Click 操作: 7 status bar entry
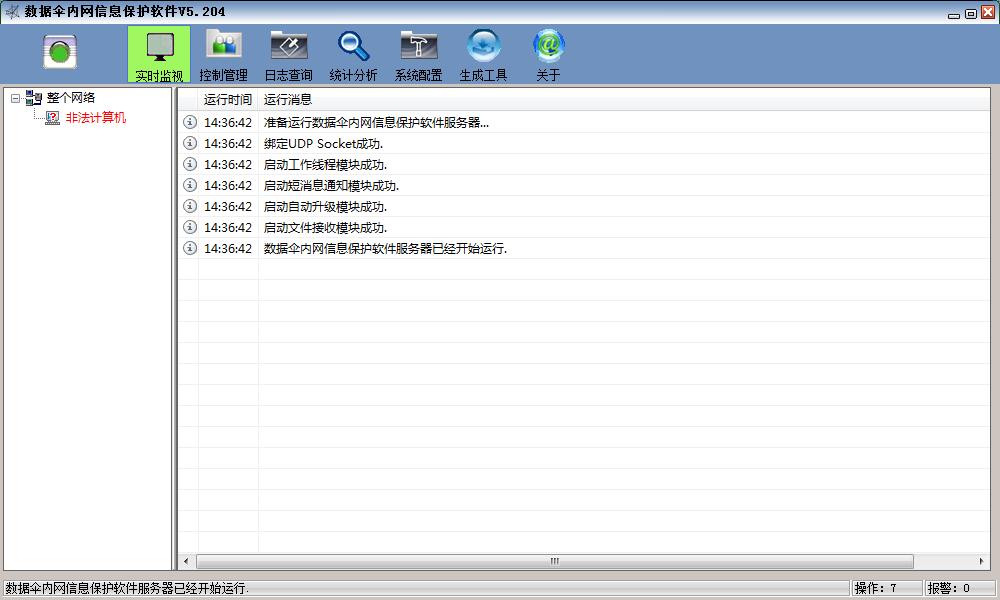Screen dimensions: 1000x600 coord(886,588)
